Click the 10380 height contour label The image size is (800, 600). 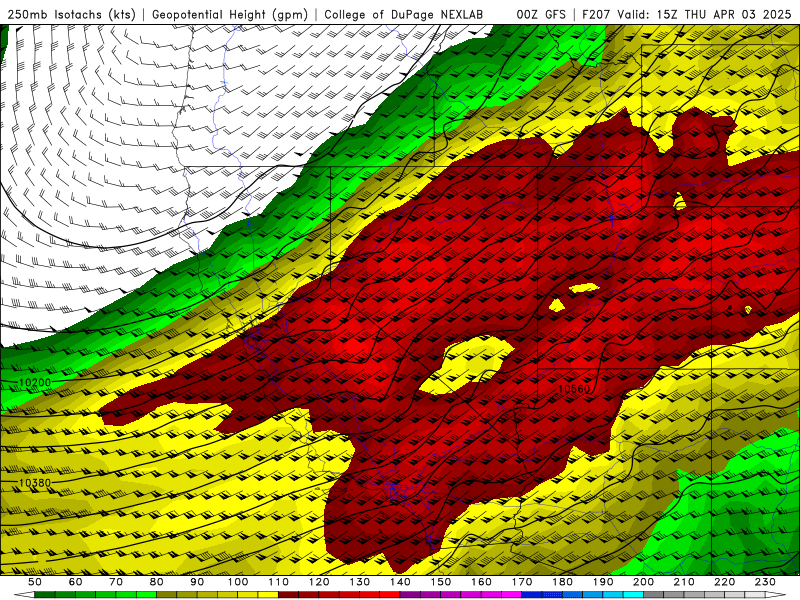point(35,482)
